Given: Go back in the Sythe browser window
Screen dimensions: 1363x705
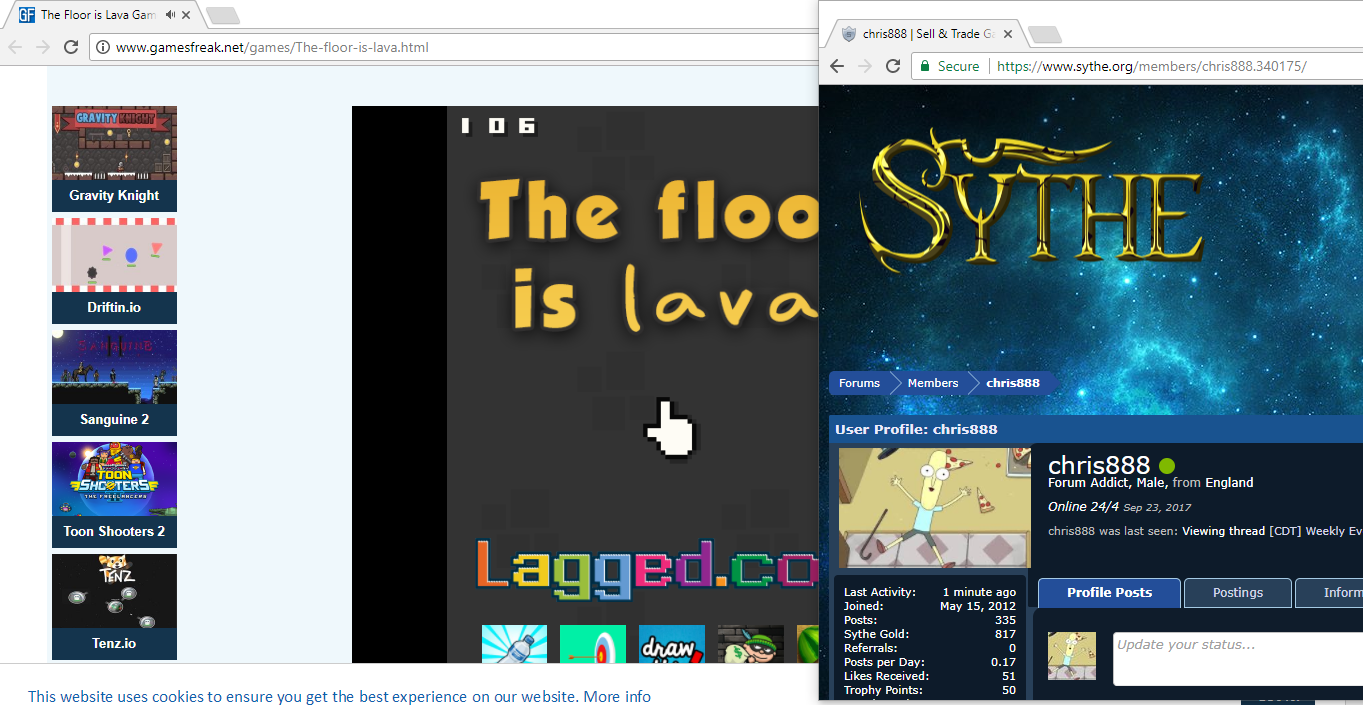Looking at the screenshot, I should click(x=838, y=66).
